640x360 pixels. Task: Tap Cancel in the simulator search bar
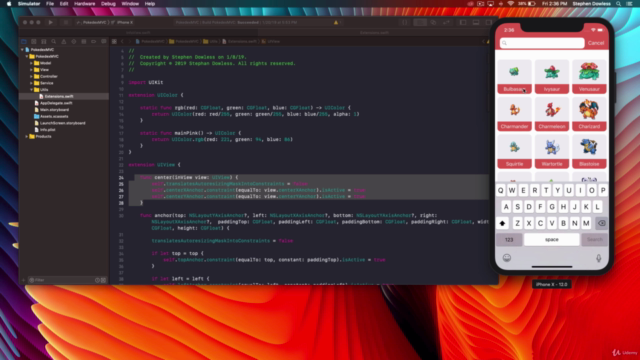pyautogui.click(x=596, y=43)
